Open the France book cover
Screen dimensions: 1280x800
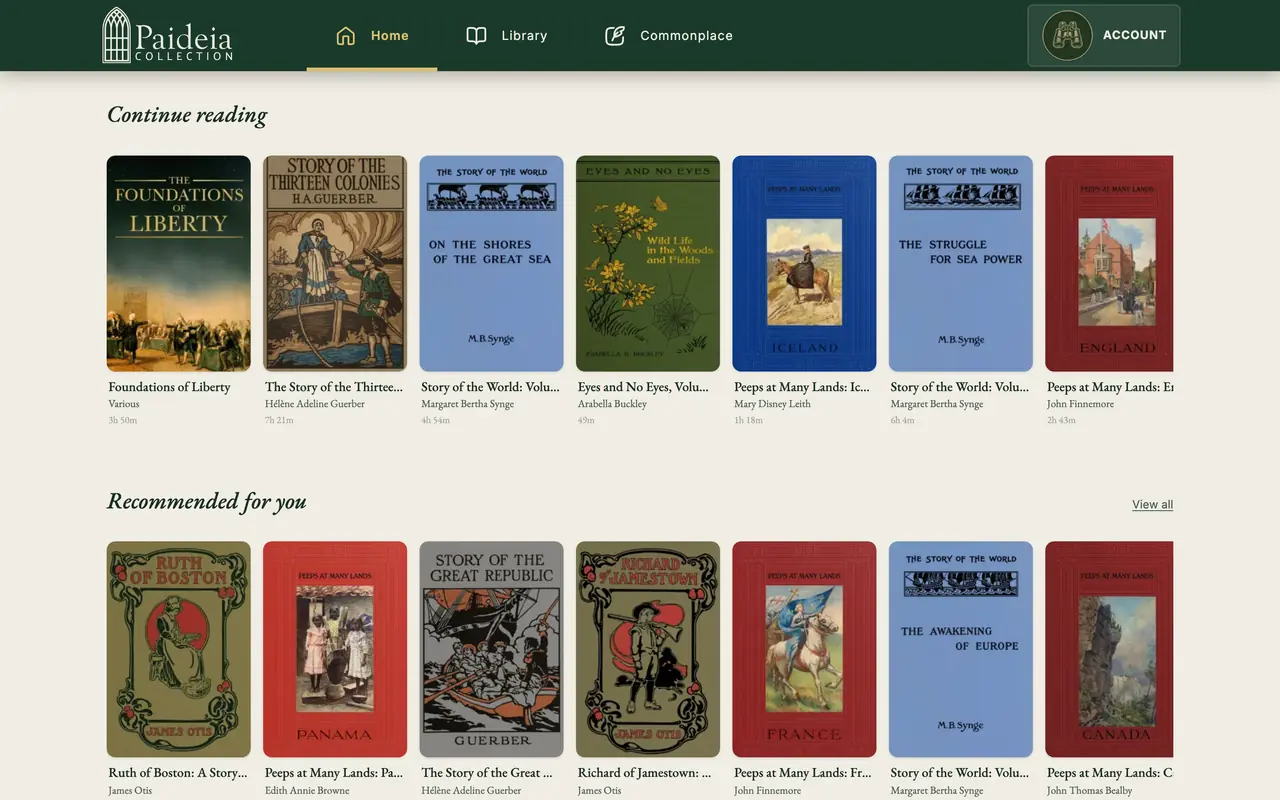(x=804, y=650)
